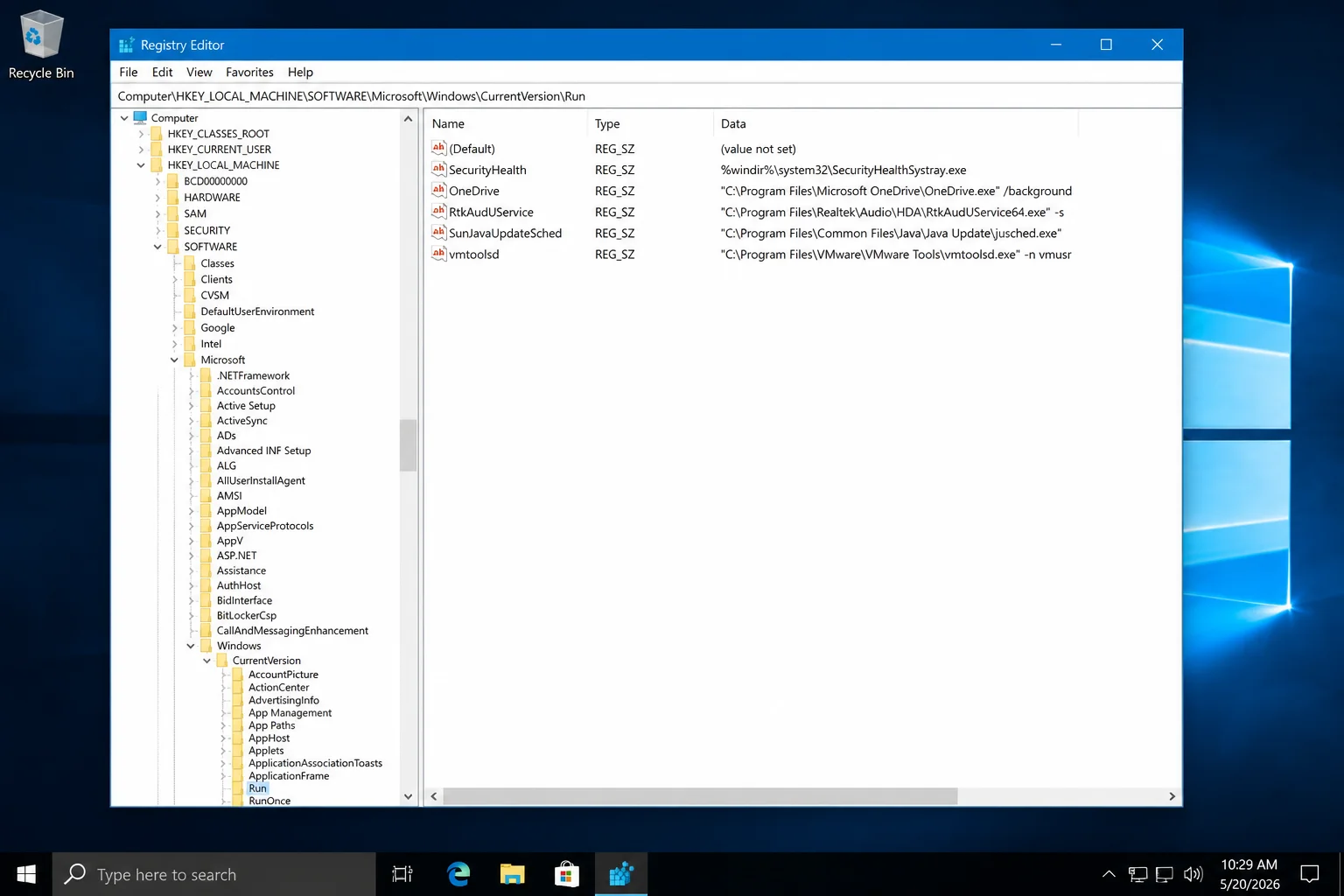The height and width of the screenshot is (896, 1344).
Task: Open the volume control in tray
Action: [x=1193, y=874]
